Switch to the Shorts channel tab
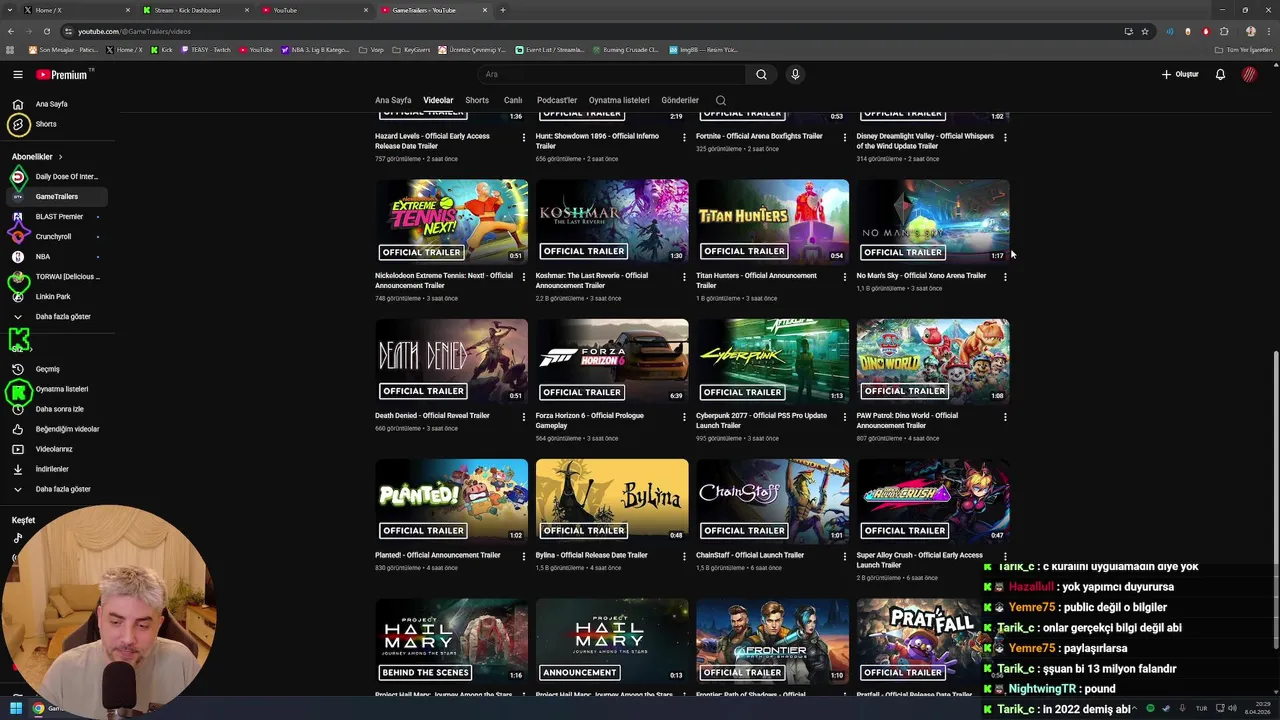The image size is (1280, 720). 477,100
